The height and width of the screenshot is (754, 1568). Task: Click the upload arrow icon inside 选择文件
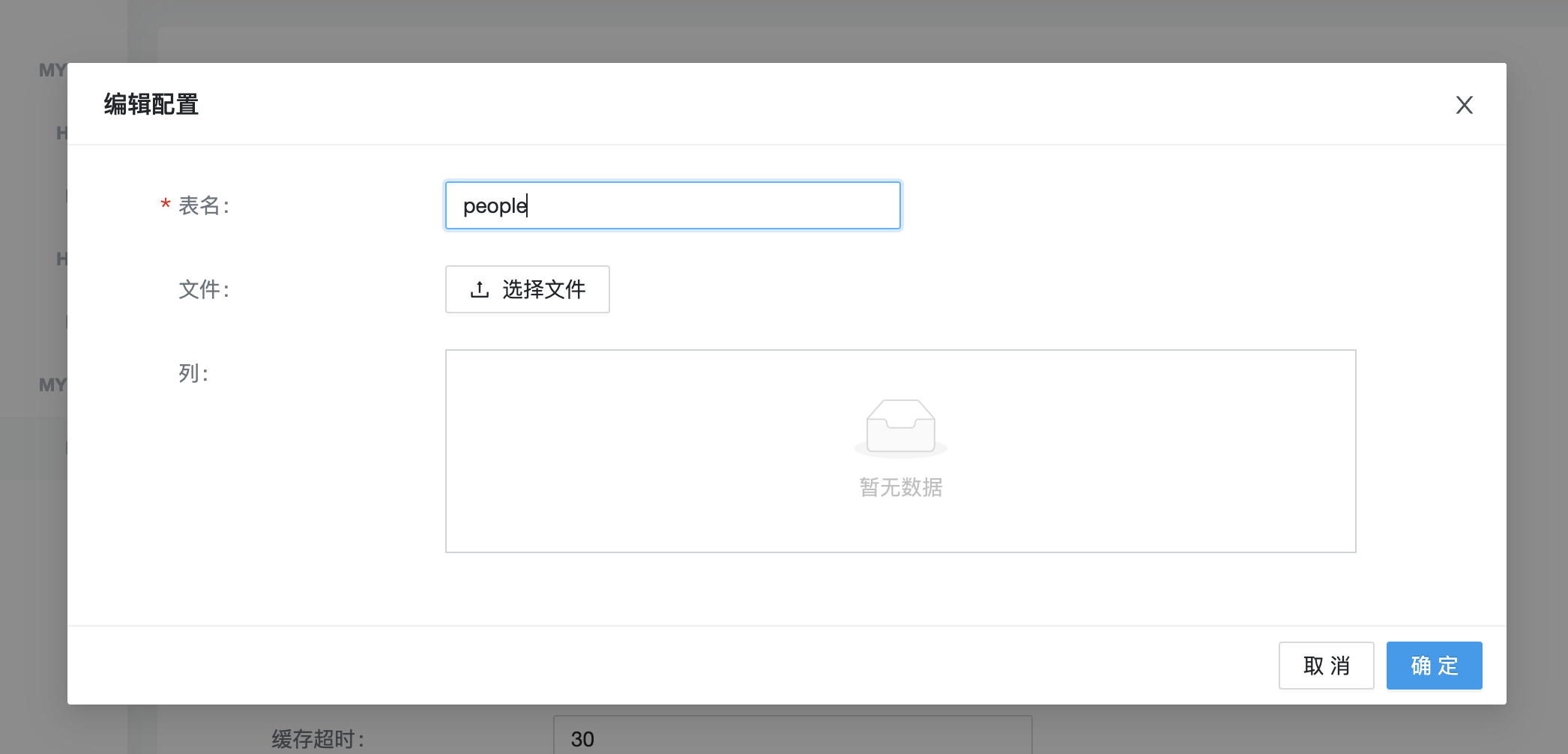(480, 289)
